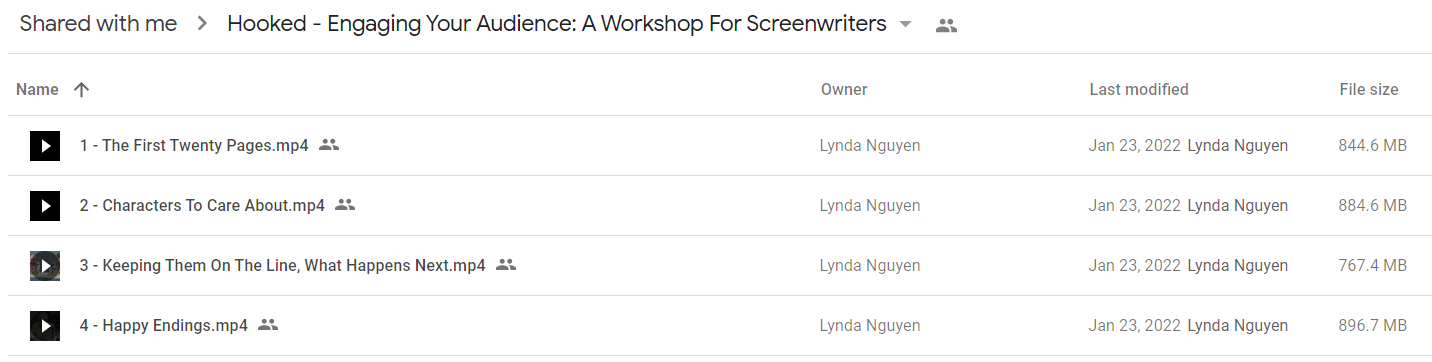Click shared-people icon beside Keeping Them On The Line
1432x362 pixels.
click(506, 265)
